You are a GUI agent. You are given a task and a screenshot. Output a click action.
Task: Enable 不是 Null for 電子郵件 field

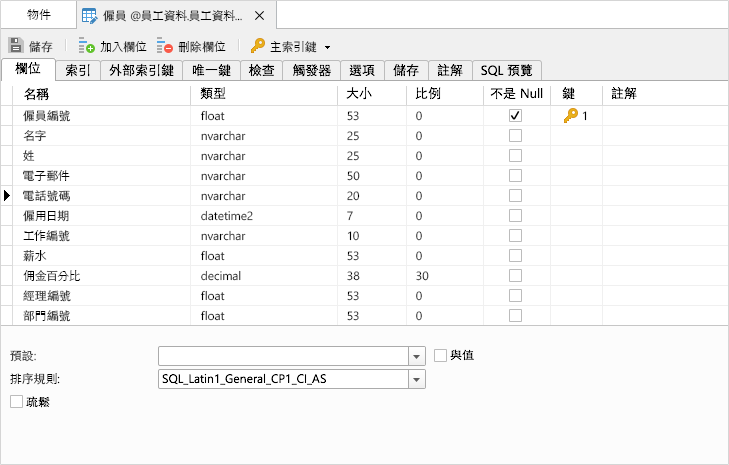coord(515,176)
